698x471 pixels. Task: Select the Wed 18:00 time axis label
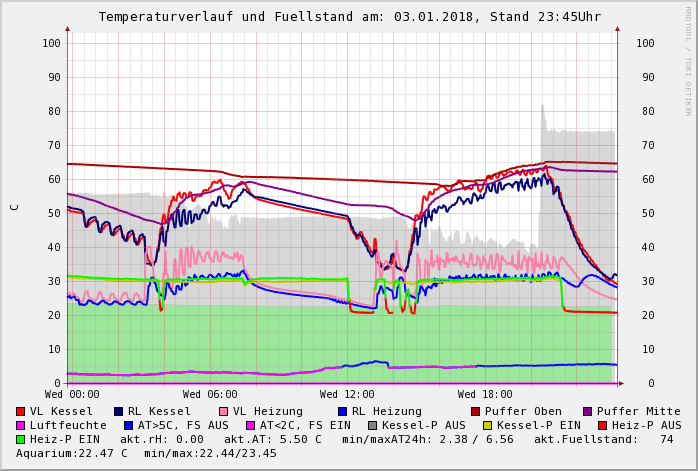[485, 395]
